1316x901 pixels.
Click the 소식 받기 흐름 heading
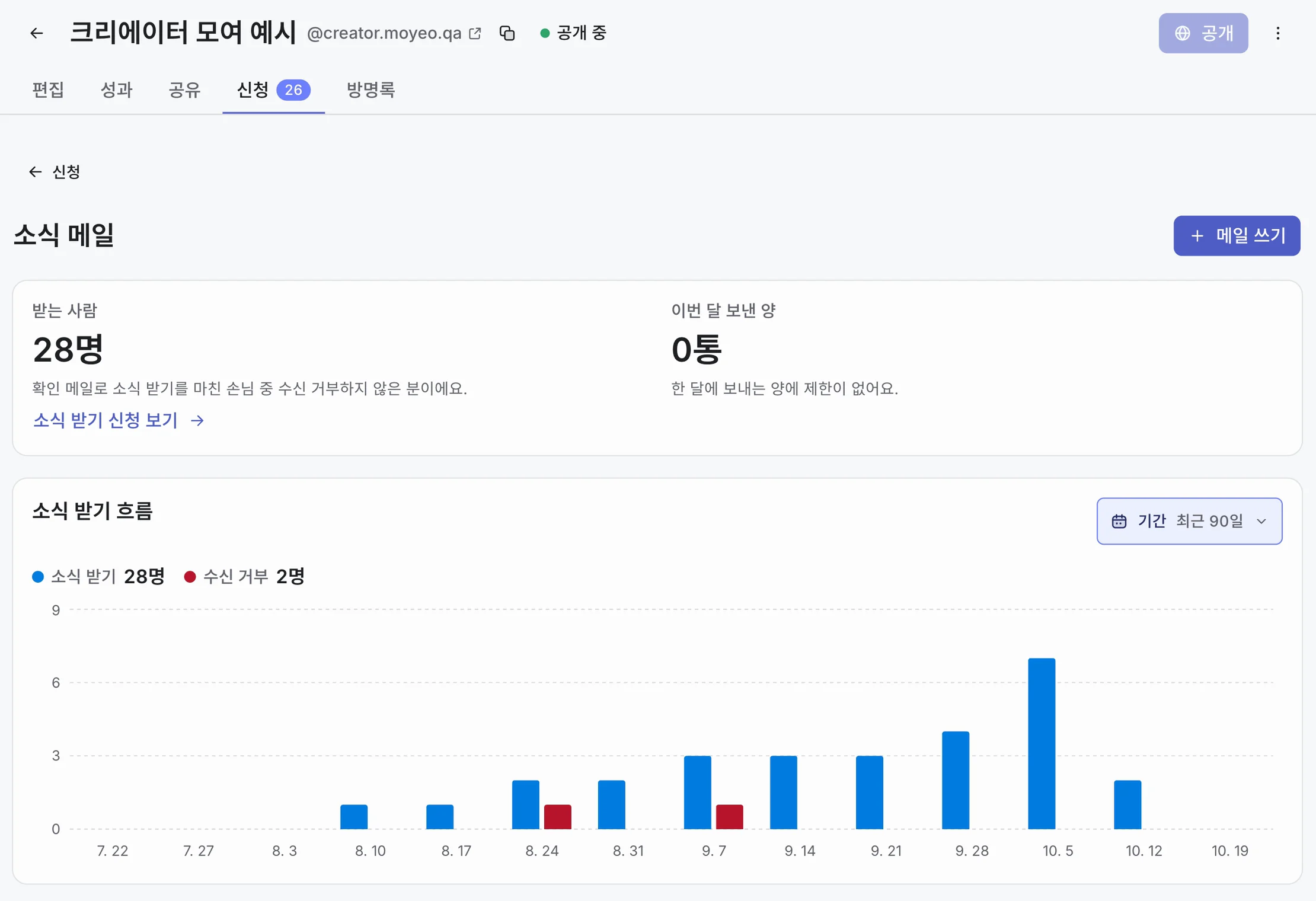pyautogui.click(x=92, y=511)
